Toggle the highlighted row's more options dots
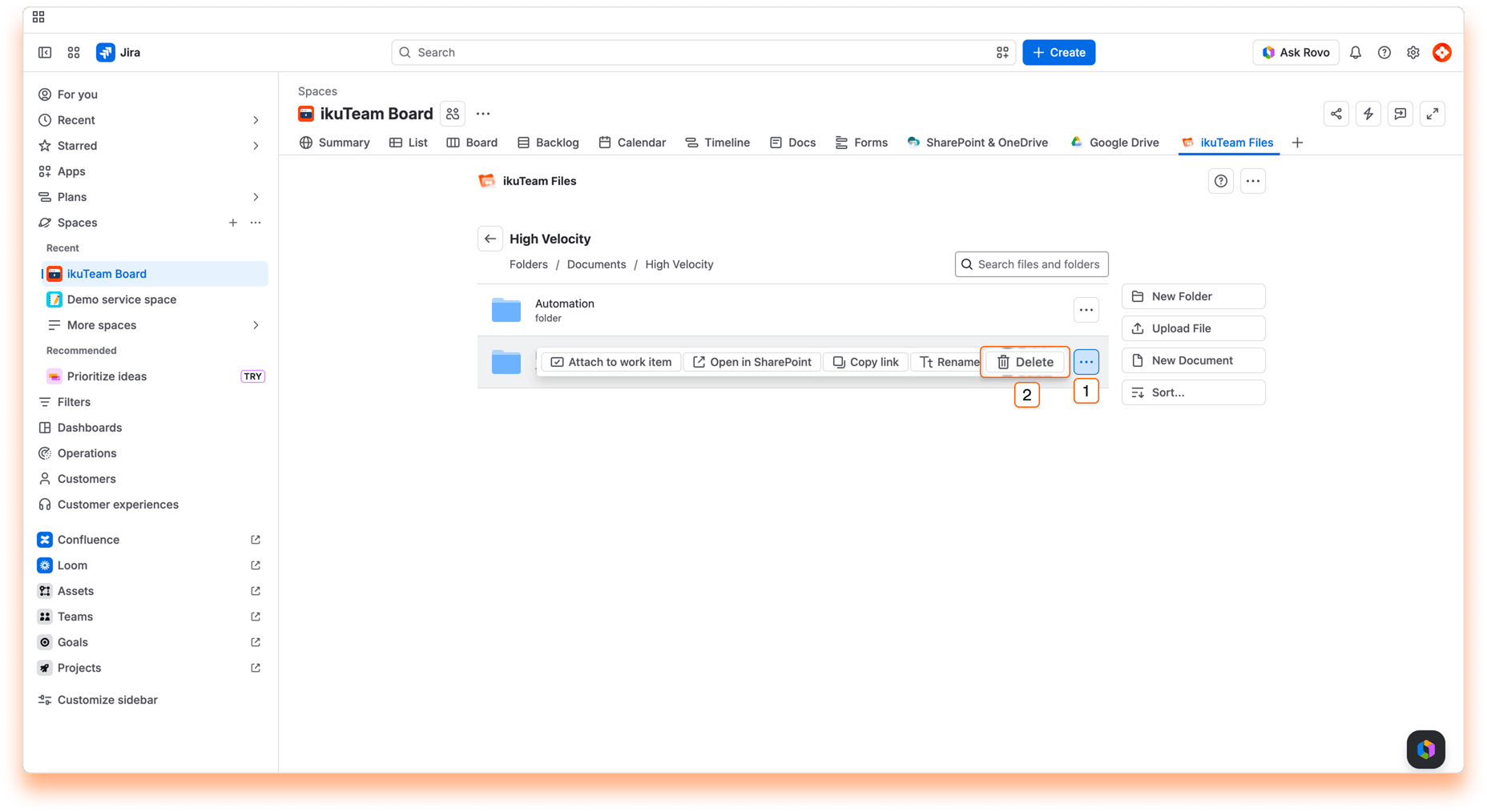The image size is (1487, 812). click(1086, 362)
